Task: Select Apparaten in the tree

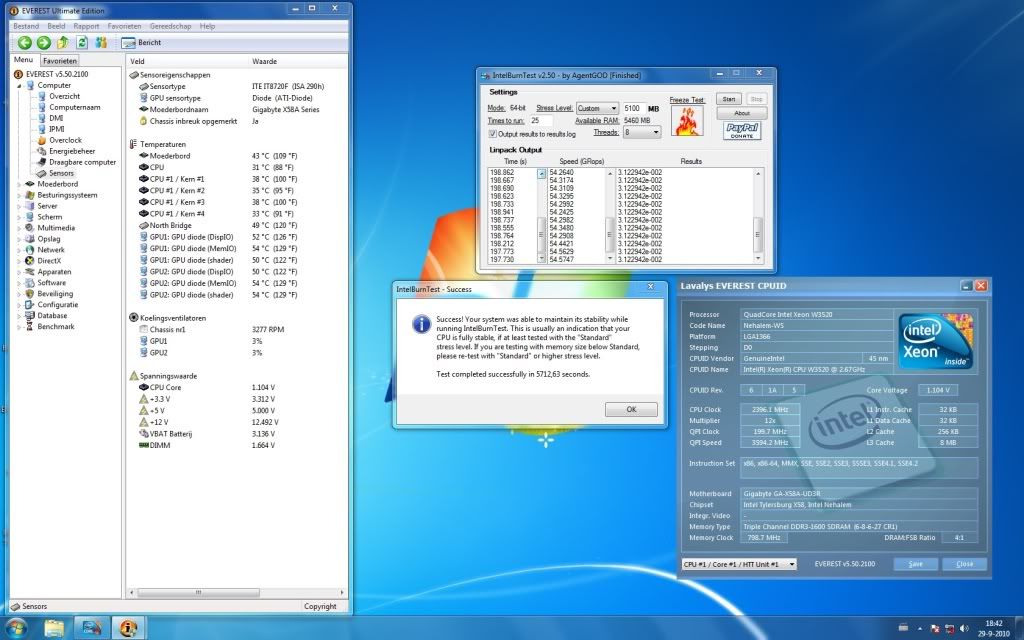Action: click(54, 272)
